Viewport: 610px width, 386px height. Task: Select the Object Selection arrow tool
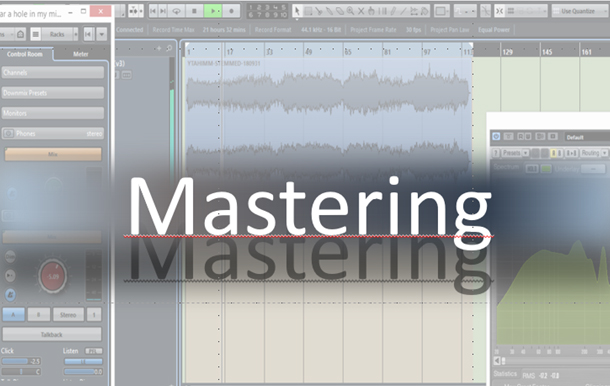297,11
